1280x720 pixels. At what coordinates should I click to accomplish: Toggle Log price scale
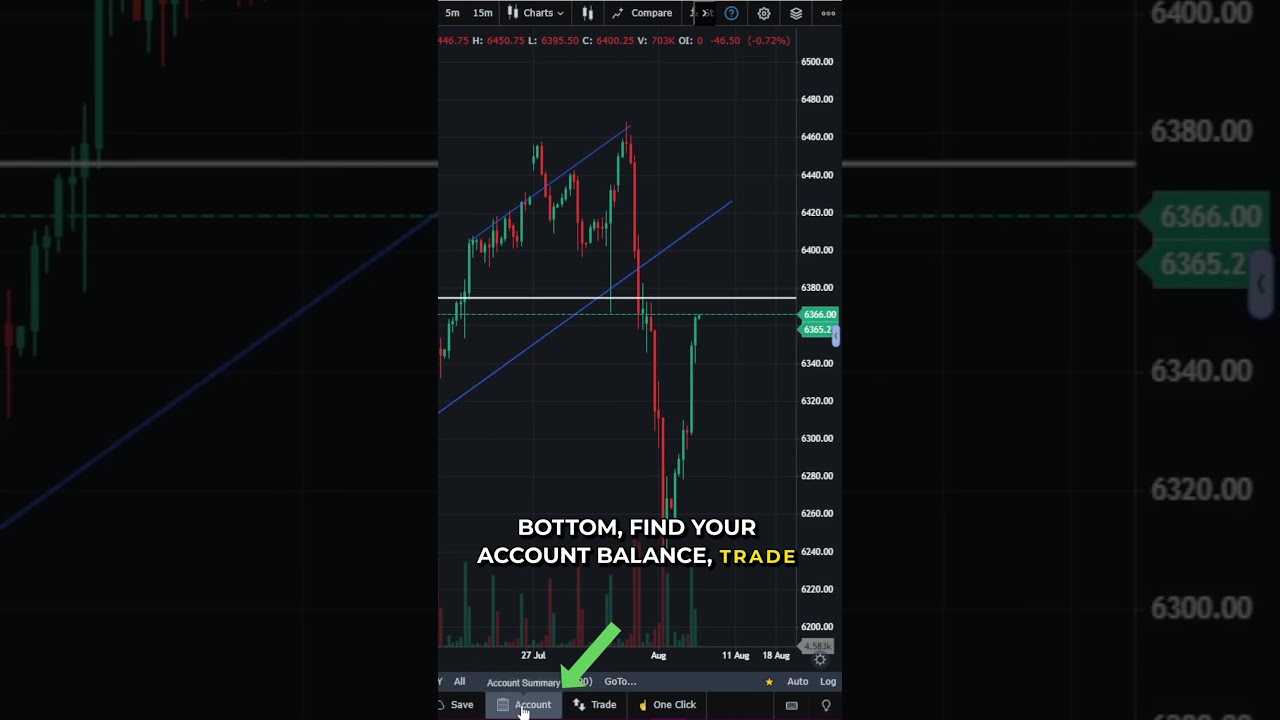tap(828, 682)
